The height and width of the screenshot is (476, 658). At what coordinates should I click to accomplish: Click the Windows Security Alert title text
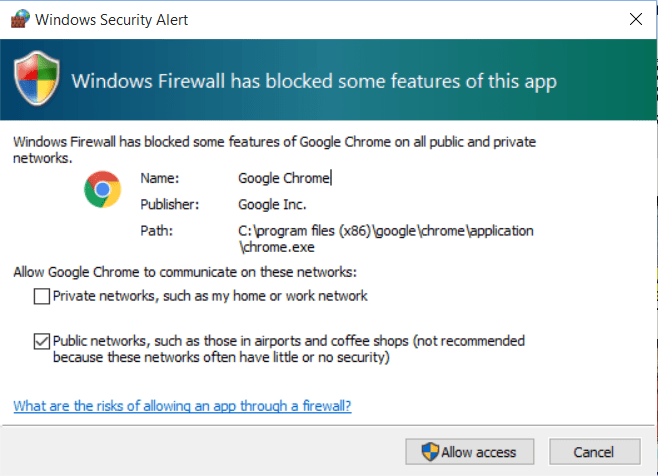pyautogui.click(x=113, y=19)
